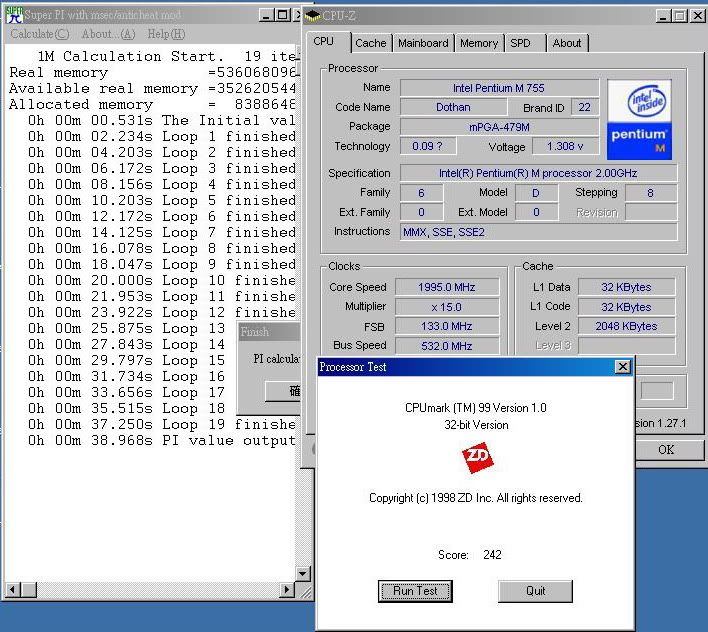Click the Score value 242
Image resolution: width=708 pixels, height=632 pixels.
click(492, 554)
